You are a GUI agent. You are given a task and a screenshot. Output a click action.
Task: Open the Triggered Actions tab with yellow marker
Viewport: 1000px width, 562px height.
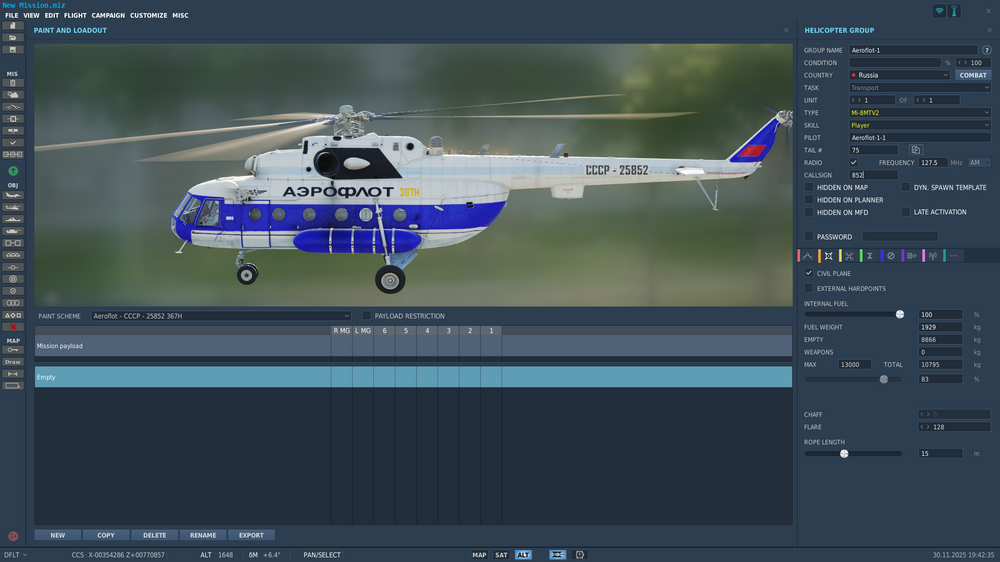tap(849, 256)
